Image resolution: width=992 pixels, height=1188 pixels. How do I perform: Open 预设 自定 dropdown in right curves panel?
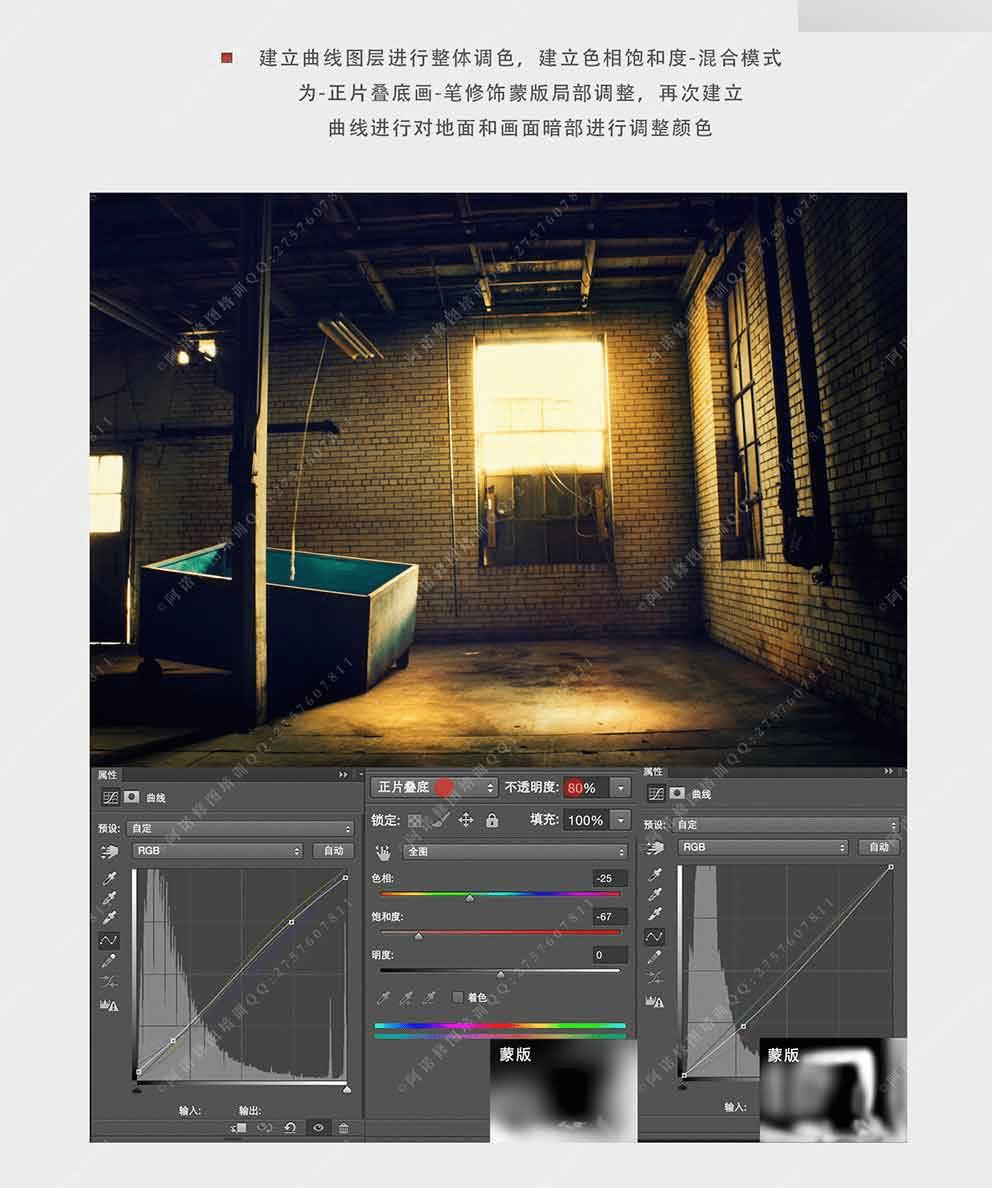pos(786,824)
